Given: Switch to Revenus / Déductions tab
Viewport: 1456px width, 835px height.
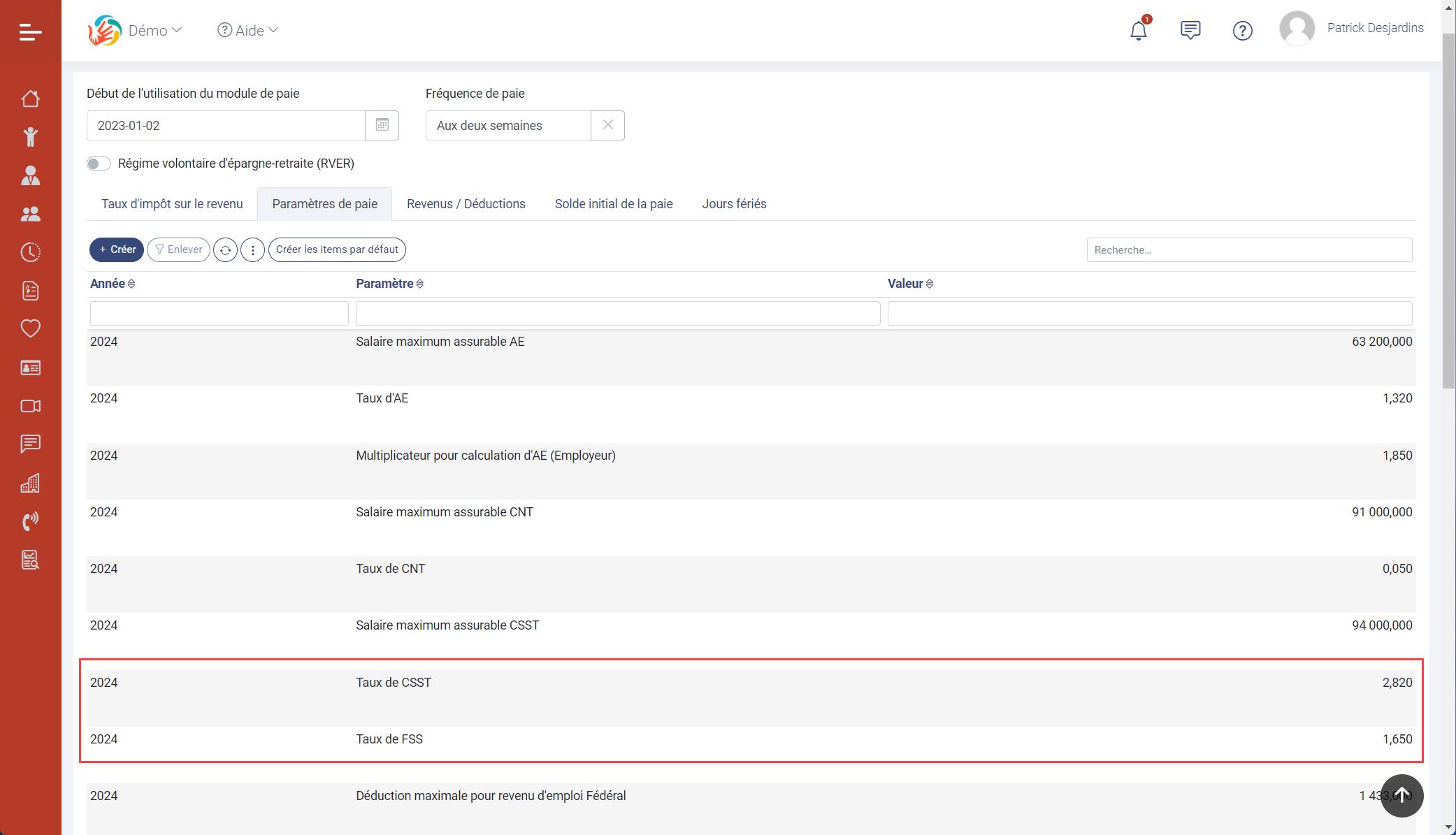Looking at the screenshot, I should point(466,204).
